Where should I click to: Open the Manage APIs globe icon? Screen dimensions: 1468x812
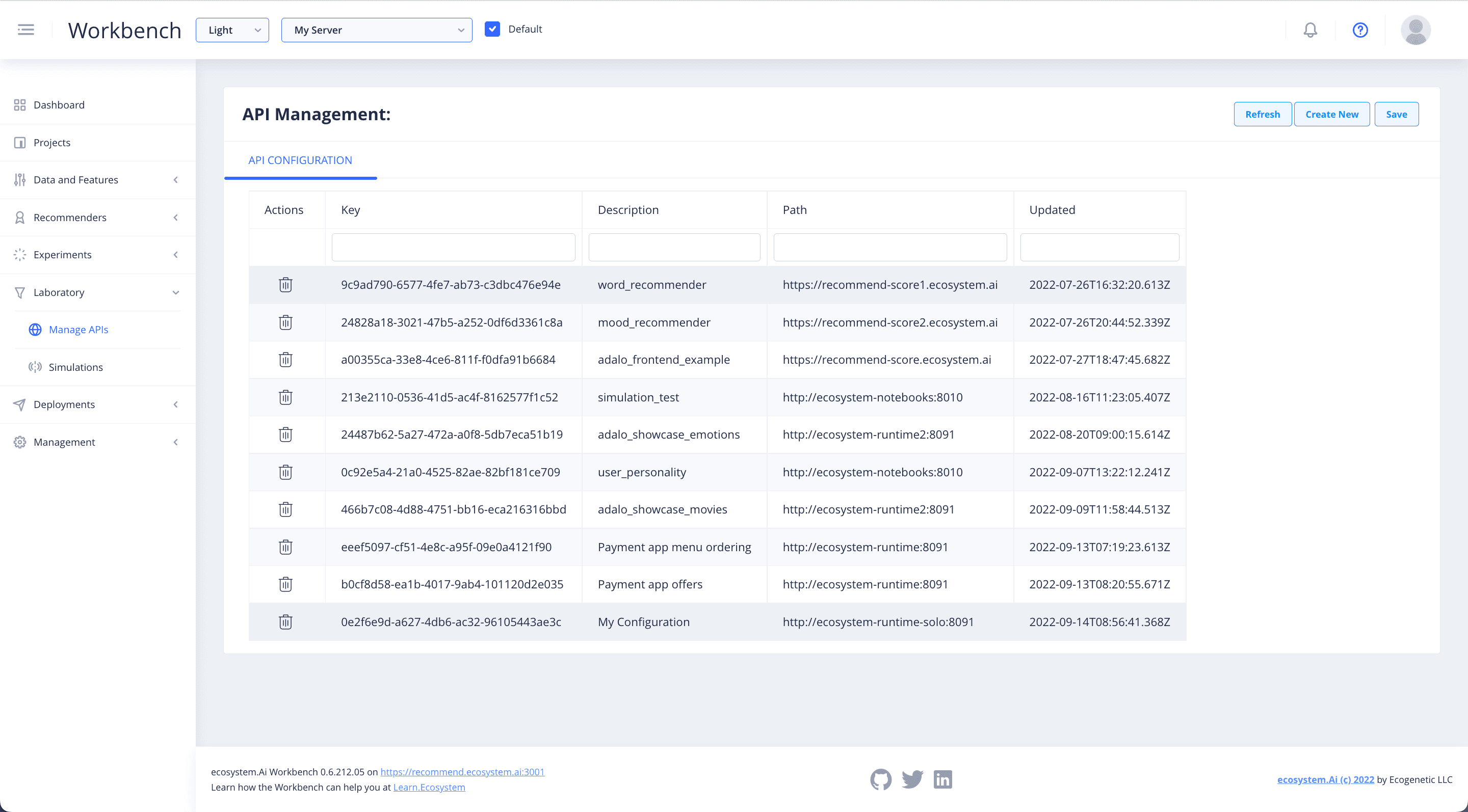point(34,329)
